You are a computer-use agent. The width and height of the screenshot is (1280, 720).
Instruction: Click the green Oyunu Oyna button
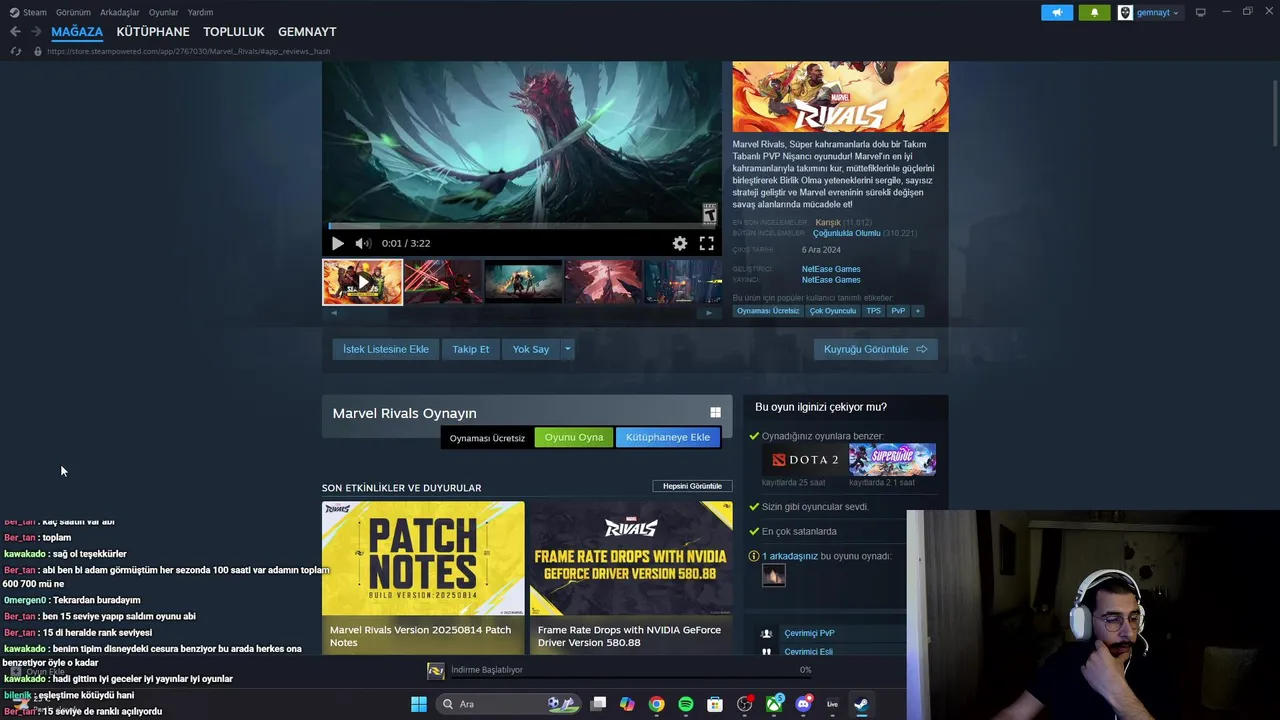(x=574, y=437)
